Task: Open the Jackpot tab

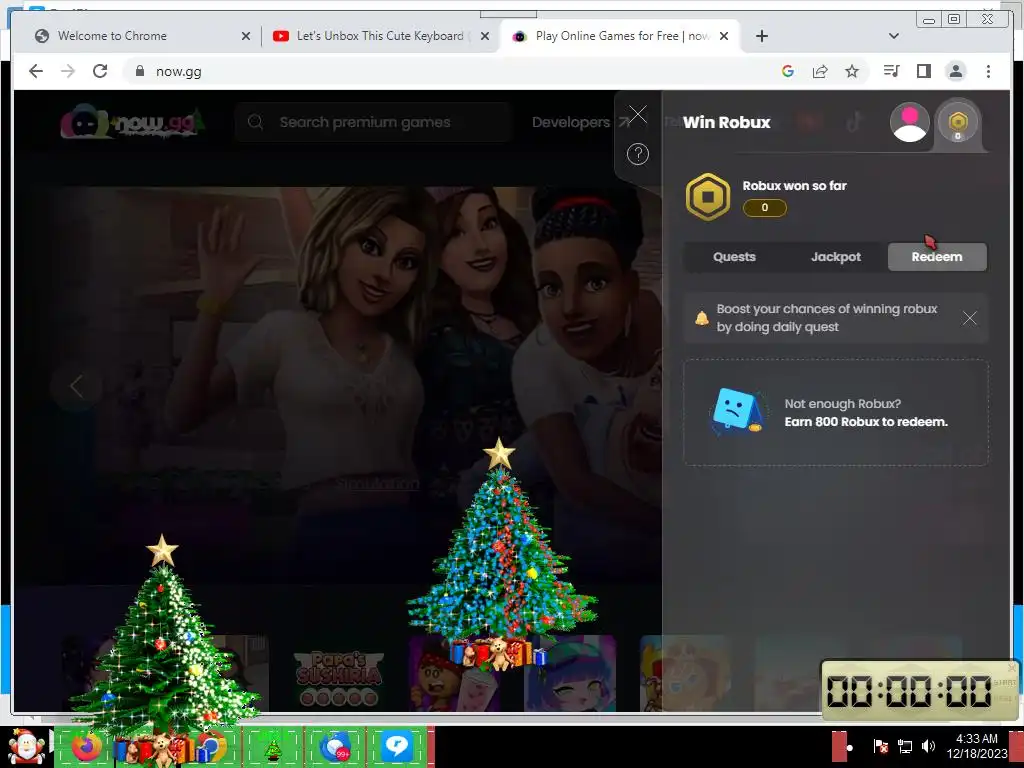Action: (836, 257)
